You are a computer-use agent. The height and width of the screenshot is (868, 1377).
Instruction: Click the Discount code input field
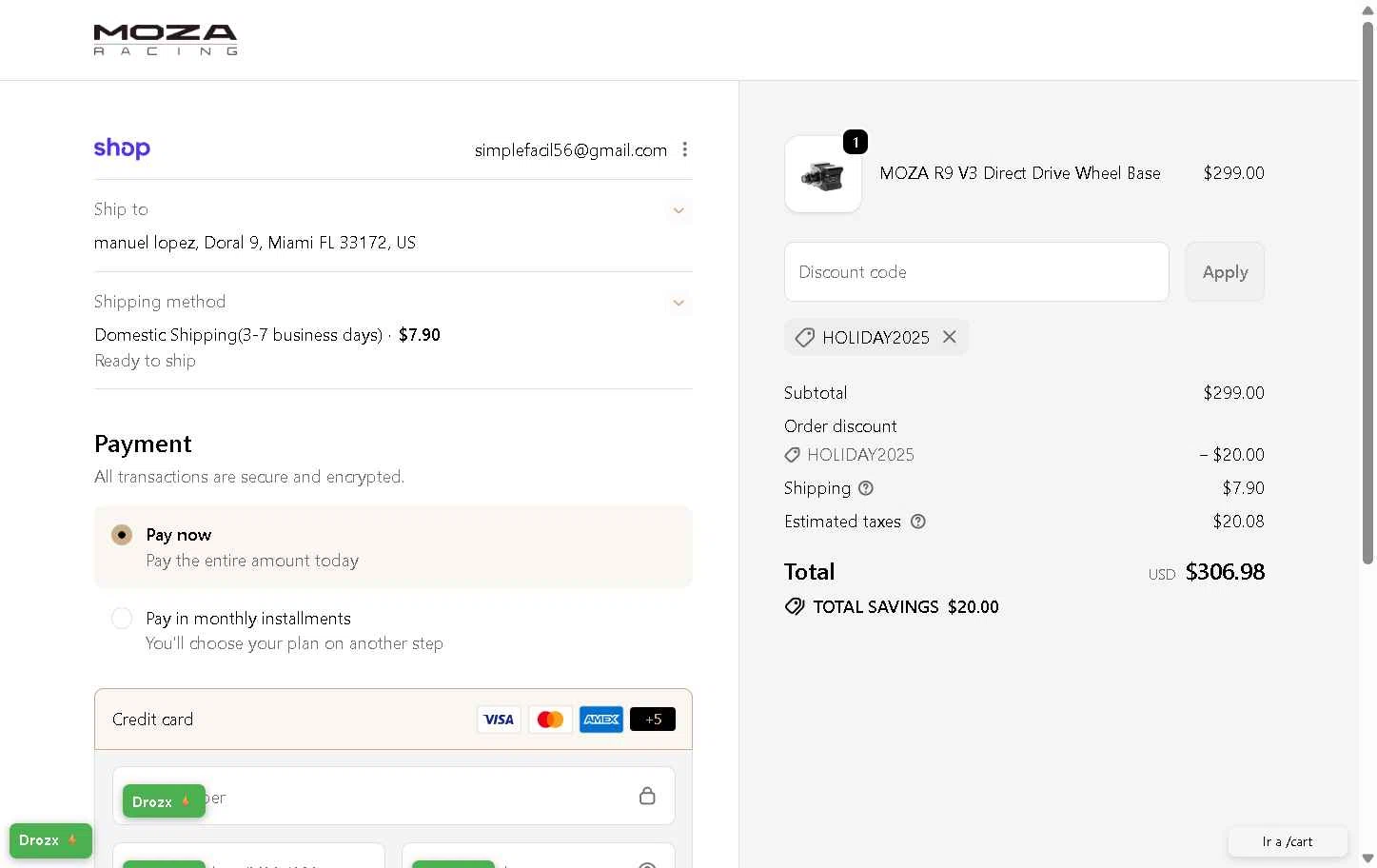(x=976, y=272)
